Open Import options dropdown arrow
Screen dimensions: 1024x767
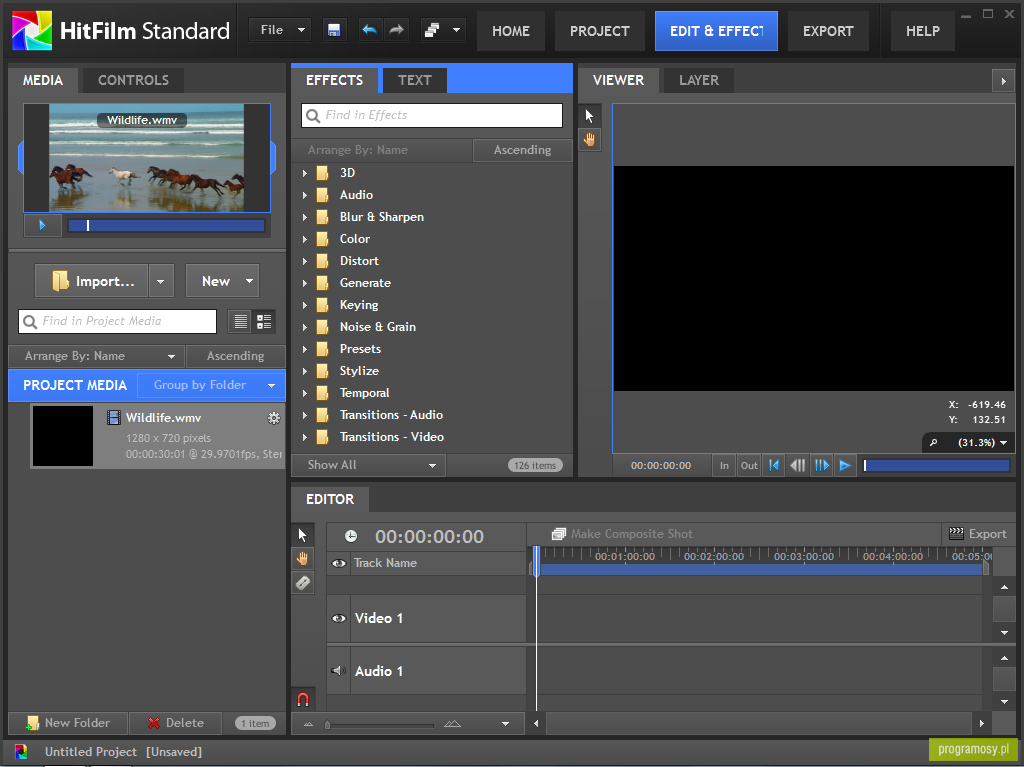click(161, 282)
